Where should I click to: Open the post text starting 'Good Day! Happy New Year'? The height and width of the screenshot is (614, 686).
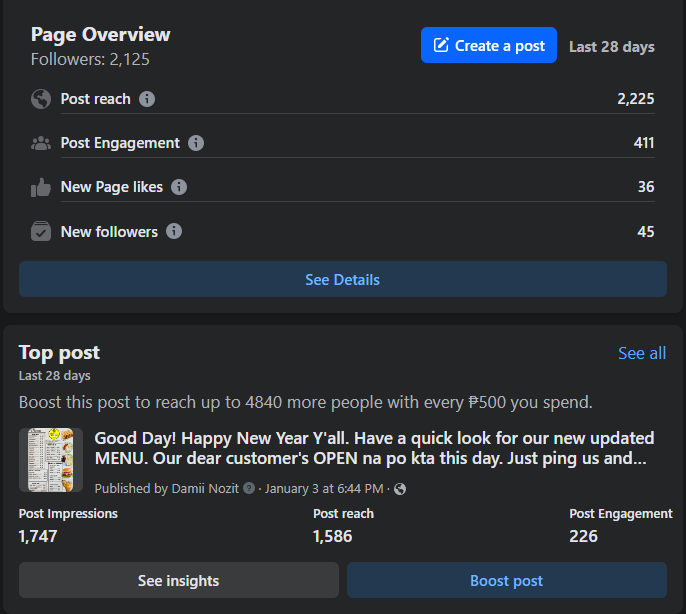pyautogui.click(x=374, y=448)
